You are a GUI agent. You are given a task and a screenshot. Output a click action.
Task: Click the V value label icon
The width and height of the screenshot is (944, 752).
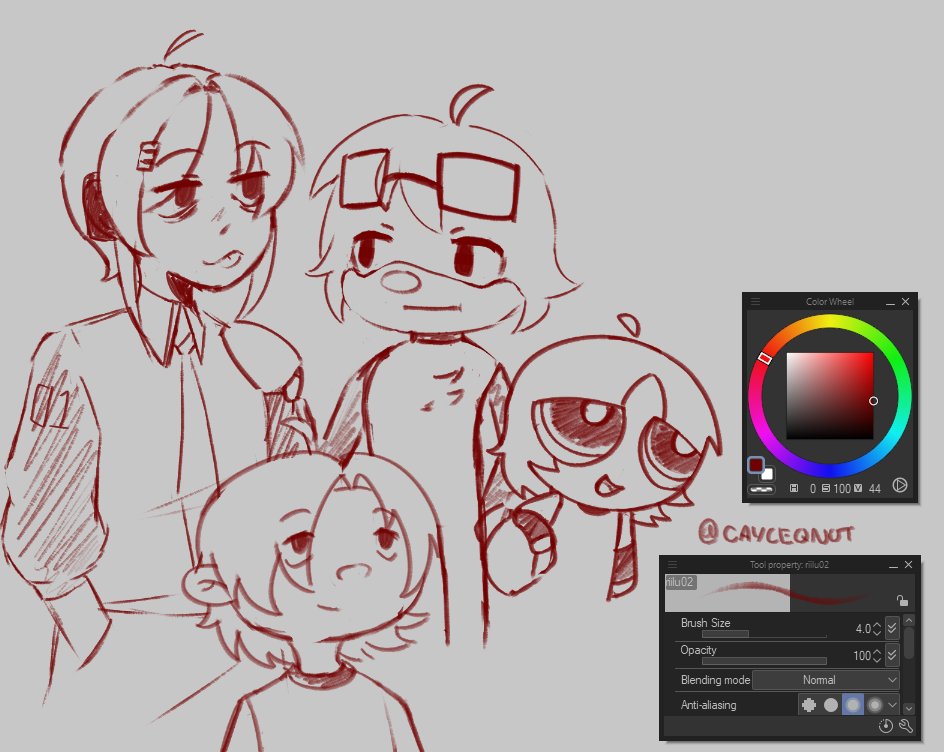click(857, 488)
